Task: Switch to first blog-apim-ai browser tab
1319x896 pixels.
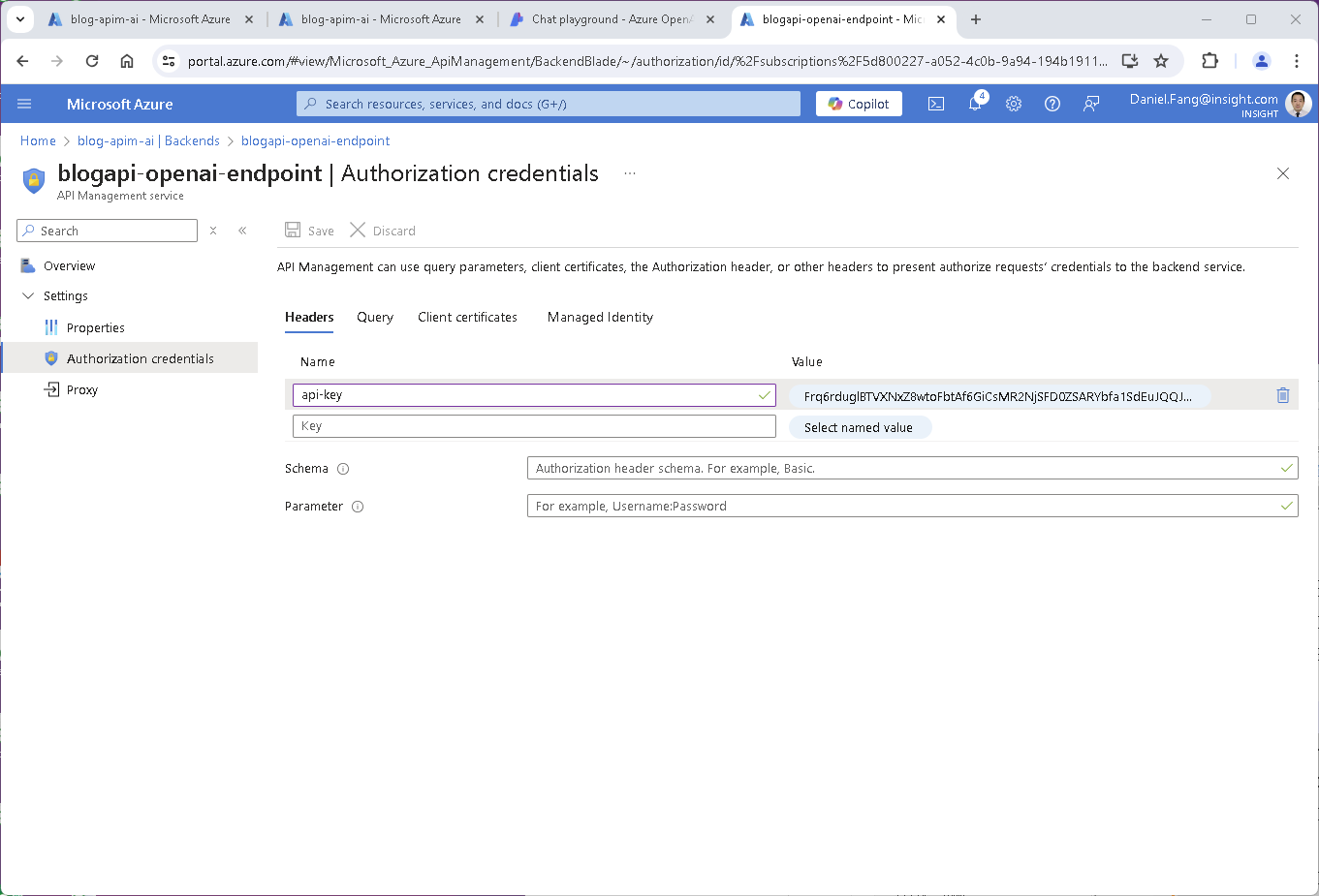Action: [x=150, y=19]
